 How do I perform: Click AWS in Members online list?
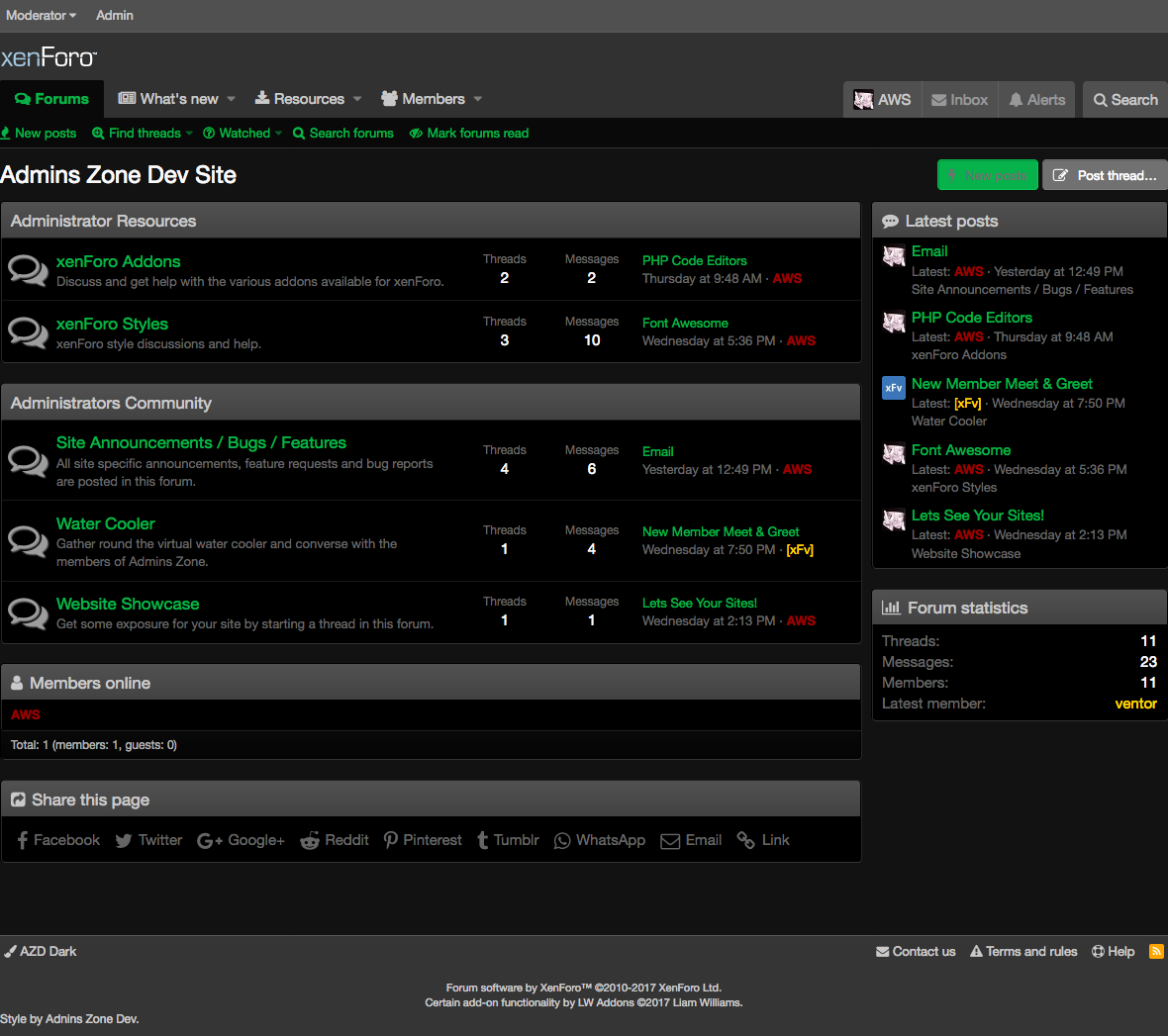(x=26, y=715)
